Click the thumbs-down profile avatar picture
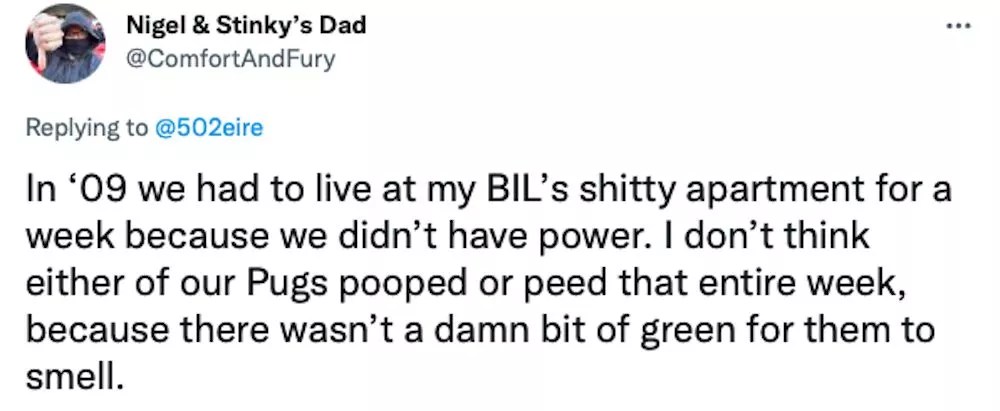1000x411 pixels. click(x=66, y=44)
